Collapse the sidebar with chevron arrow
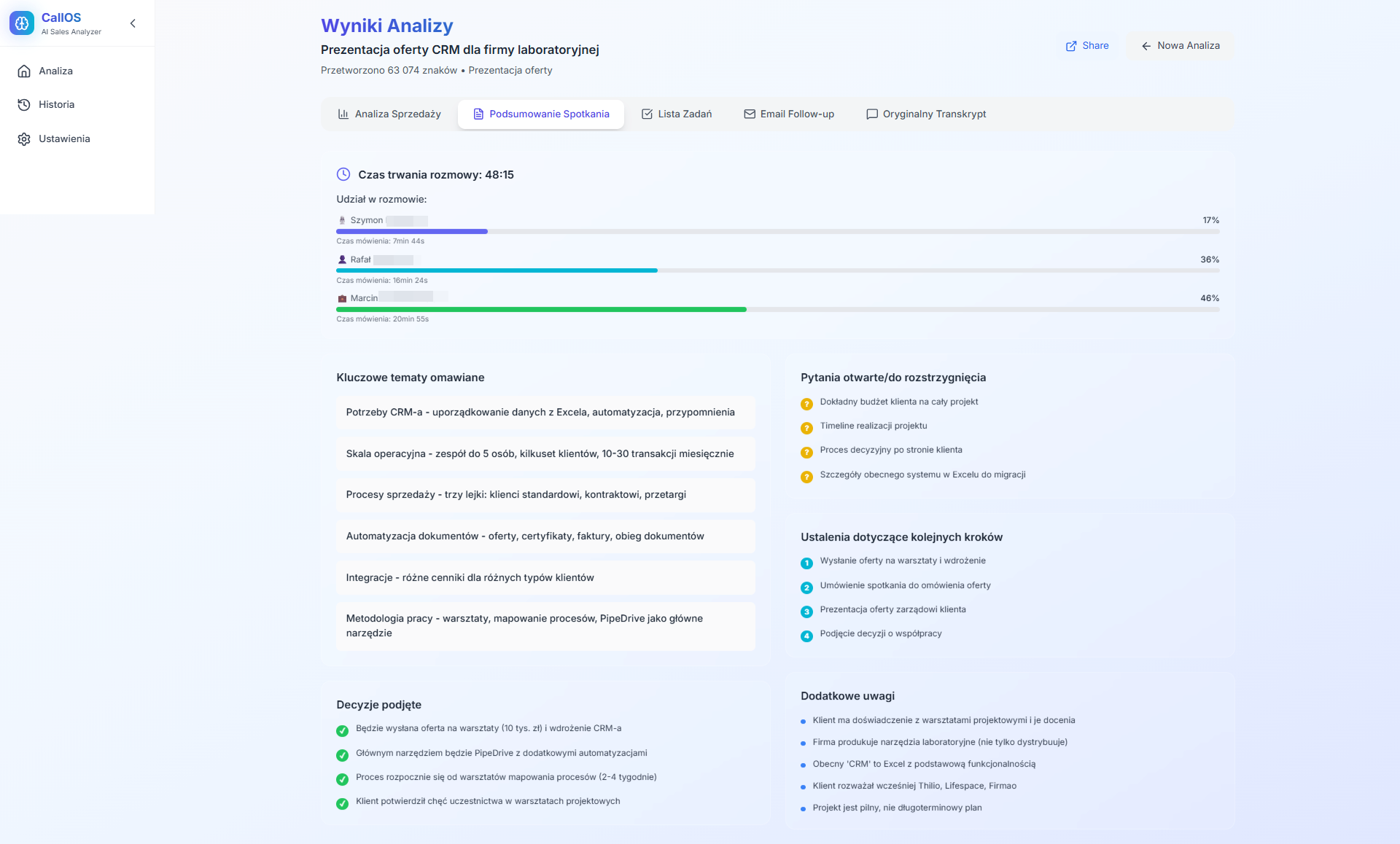The height and width of the screenshot is (844, 1400). (133, 23)
